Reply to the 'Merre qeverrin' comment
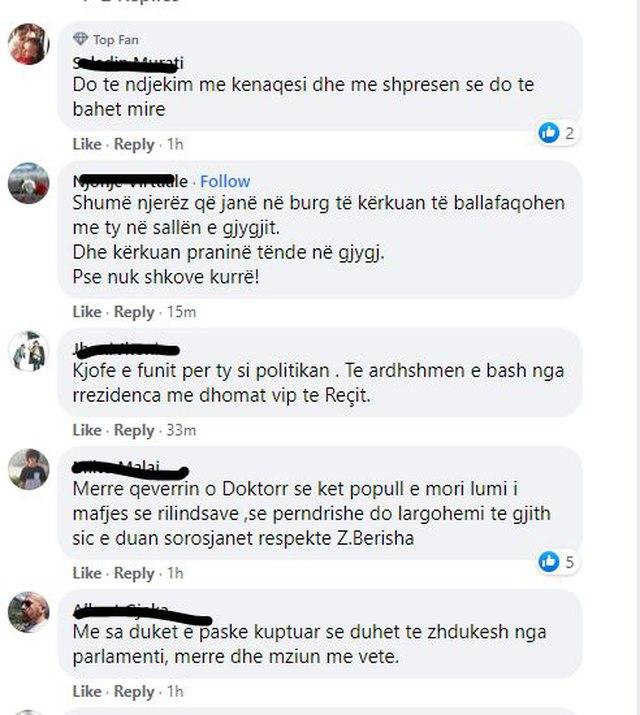The height and width of the screenshot is (715, 640). pos(134,573)
